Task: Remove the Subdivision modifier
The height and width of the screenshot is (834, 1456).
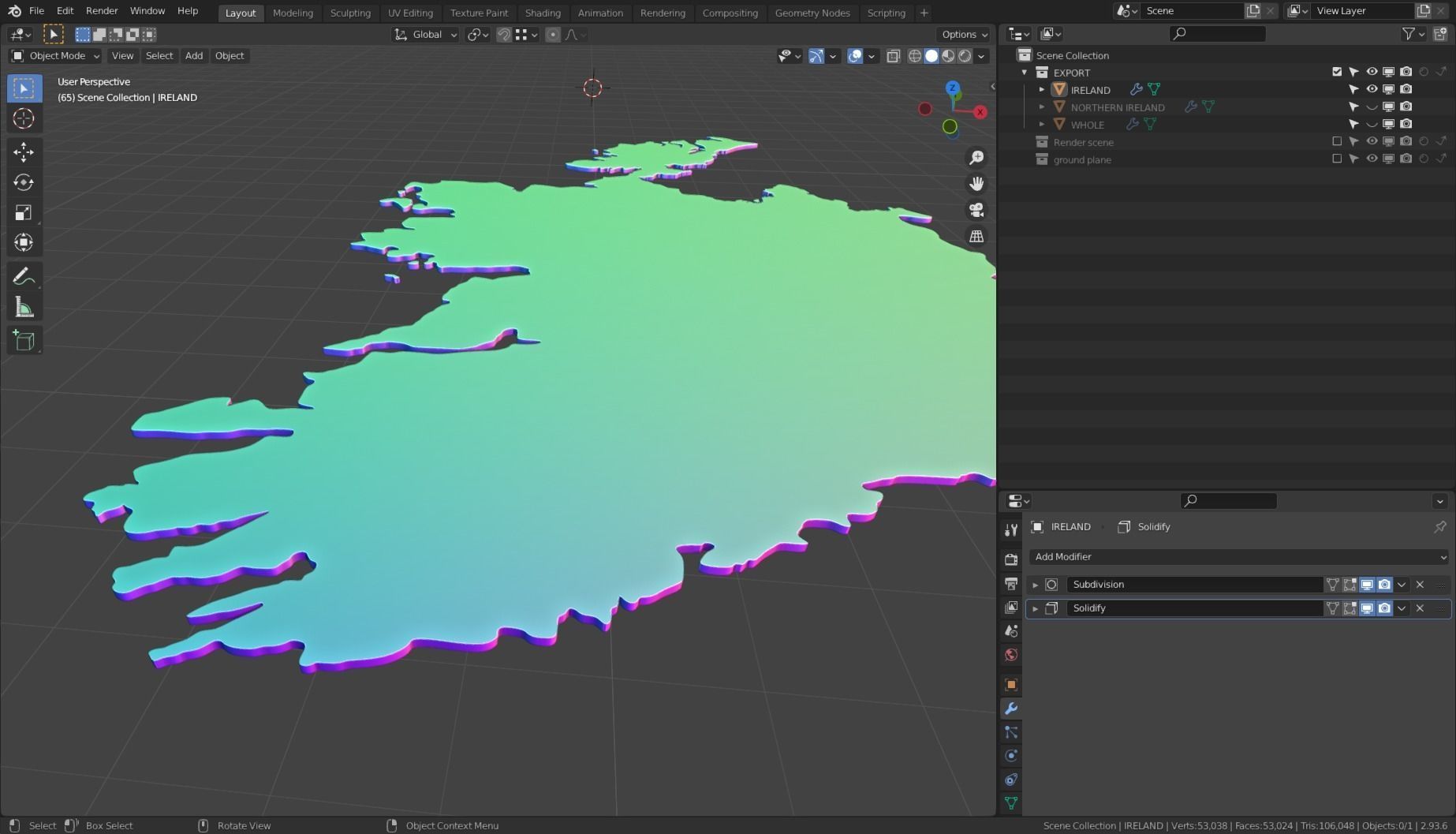Action: pyautogui.click(x=1420, y=585)
